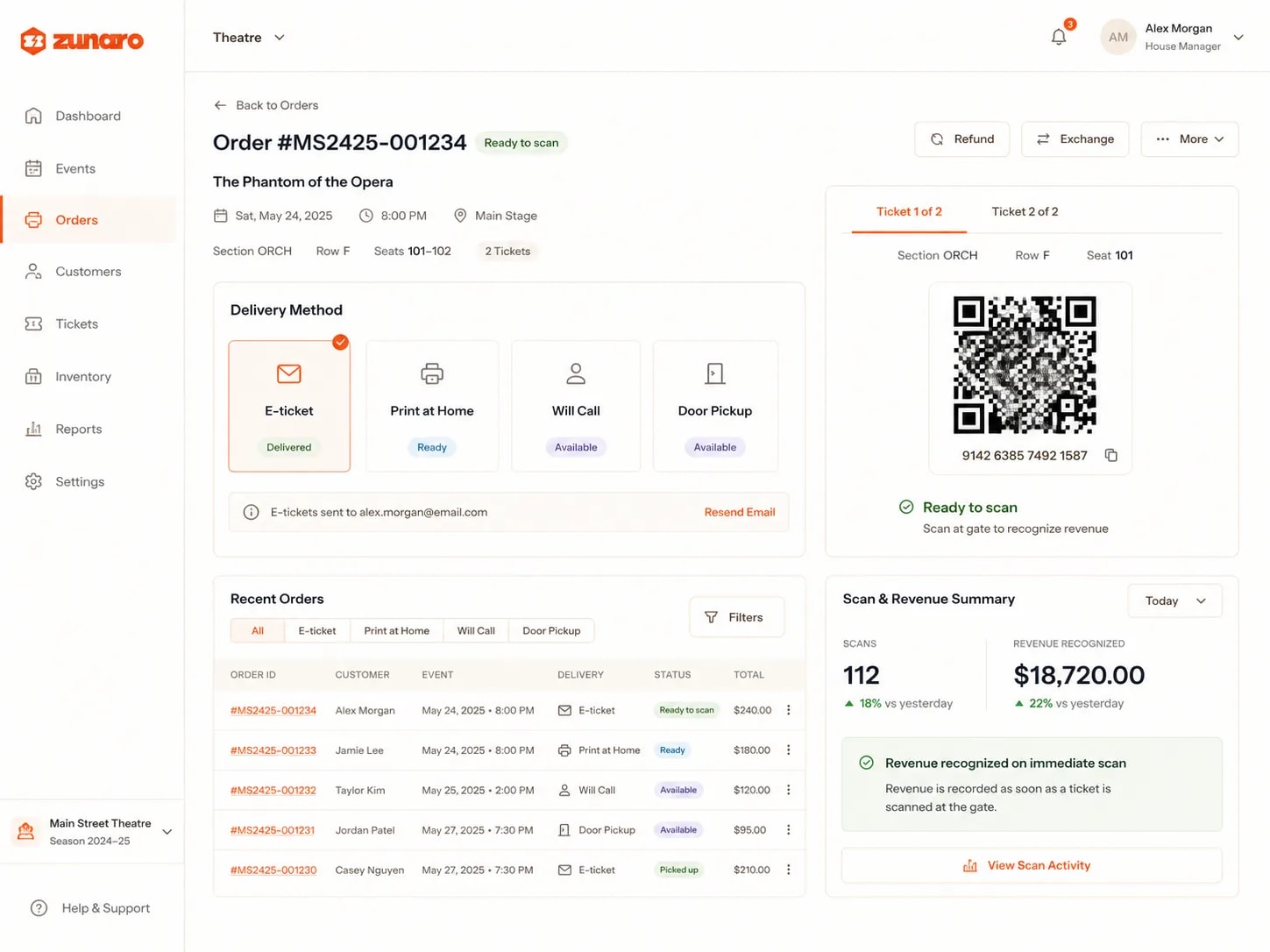Open order link #MS2425-001234
Viewport: 1270px width, 952px height.
pos(273,710)
